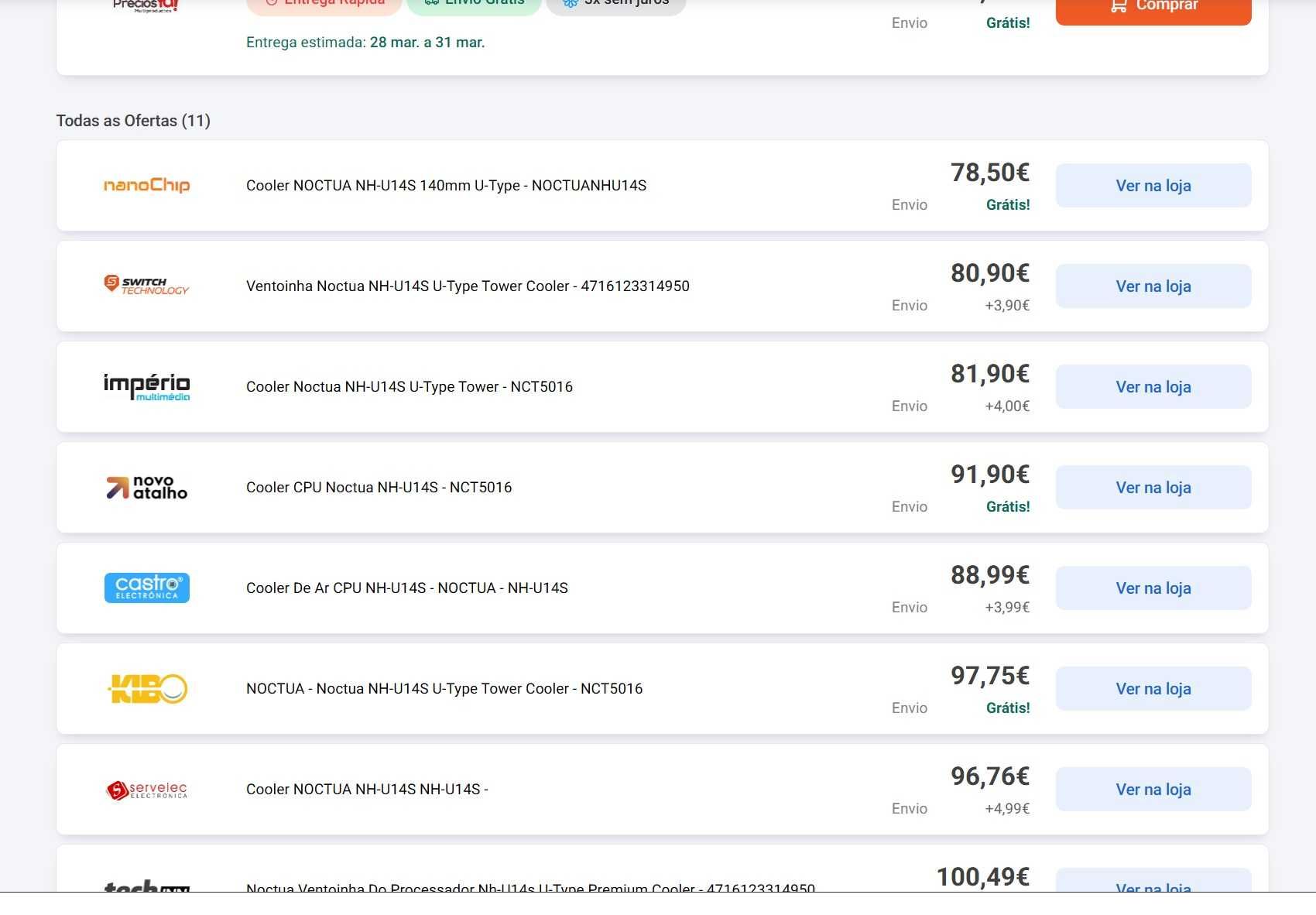Click the Império Multimédia store logo
Screen dimensions: 1316x915
click(146, 386)
